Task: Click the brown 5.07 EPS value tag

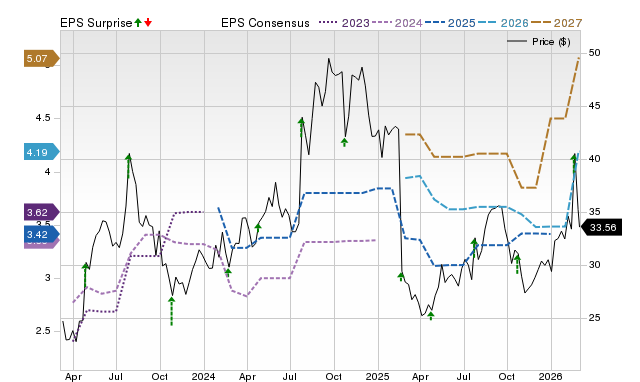Action: [42, 59]
